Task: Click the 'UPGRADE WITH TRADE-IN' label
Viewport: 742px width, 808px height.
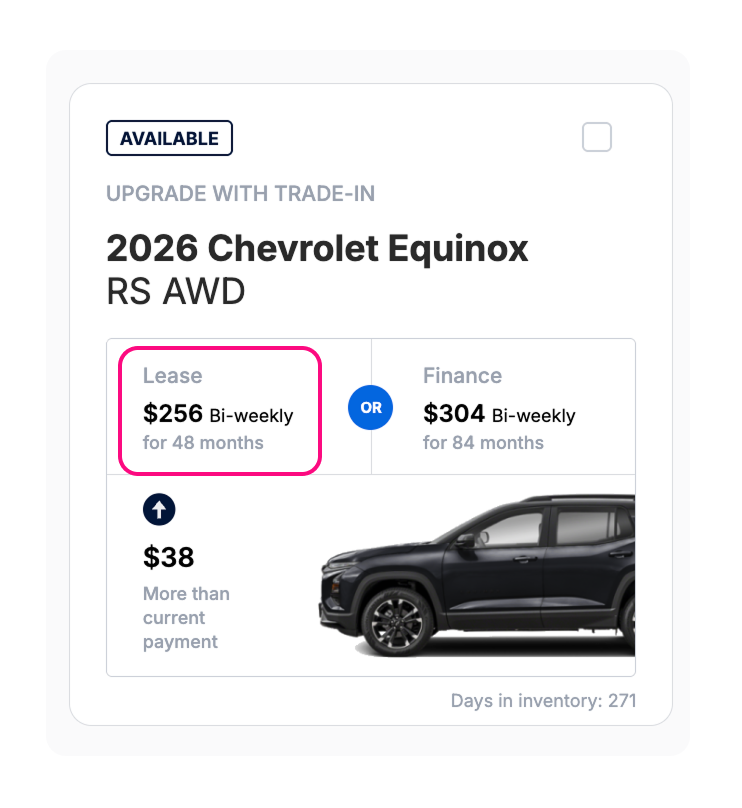Action: click(240, 194)
